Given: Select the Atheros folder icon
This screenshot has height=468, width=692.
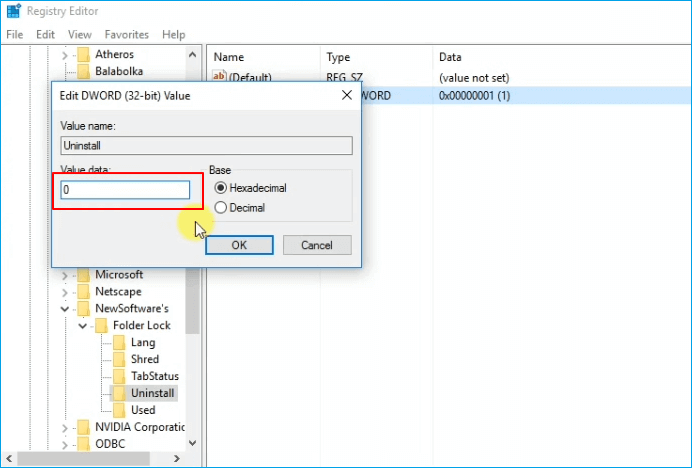Looking at the screenshot, I should point(83,54).
